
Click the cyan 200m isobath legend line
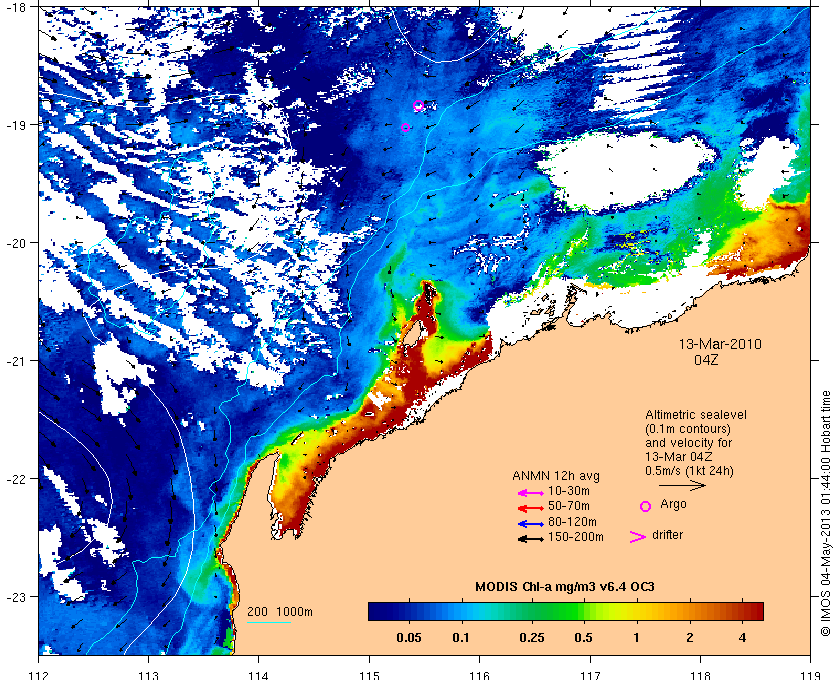[x=268, y=623]
